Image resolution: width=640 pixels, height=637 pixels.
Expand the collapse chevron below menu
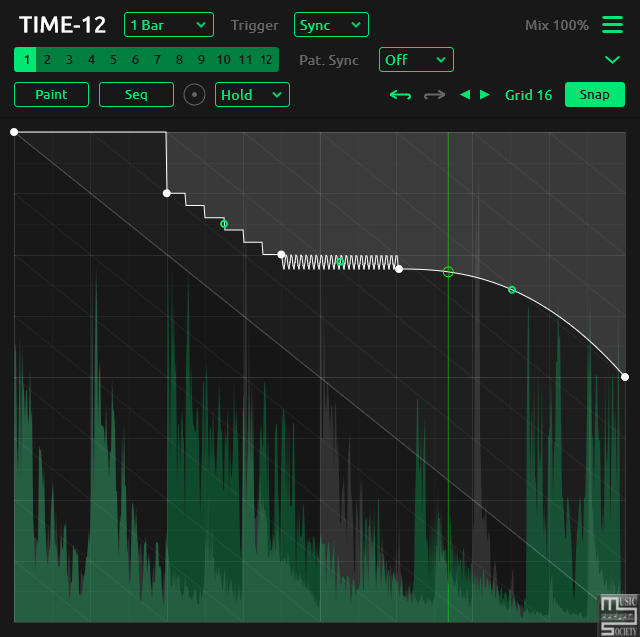tap(612, 60)
